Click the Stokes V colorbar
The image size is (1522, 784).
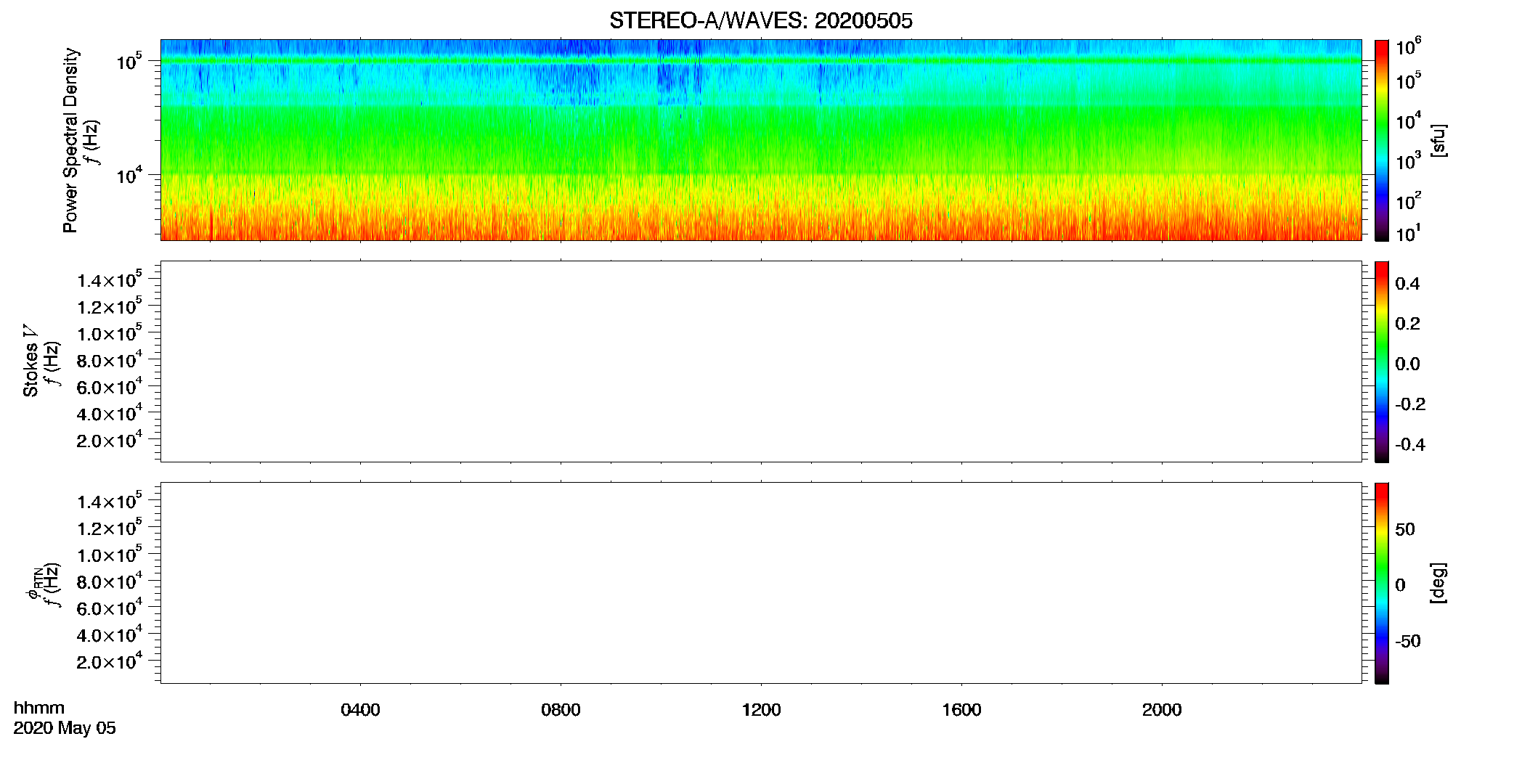(x=1381, y=362)
